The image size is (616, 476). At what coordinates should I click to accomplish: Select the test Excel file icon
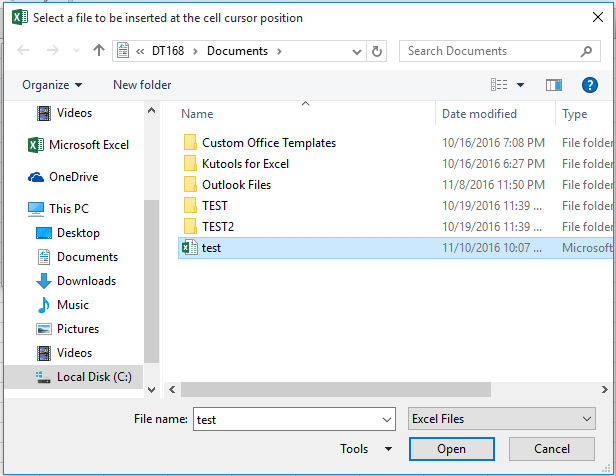(189, 248)
